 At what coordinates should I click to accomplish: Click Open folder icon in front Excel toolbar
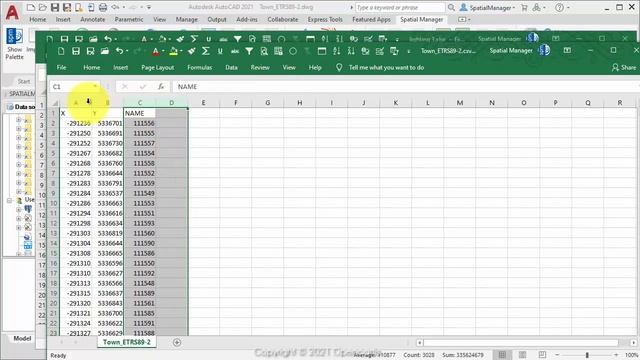(105, 51)
